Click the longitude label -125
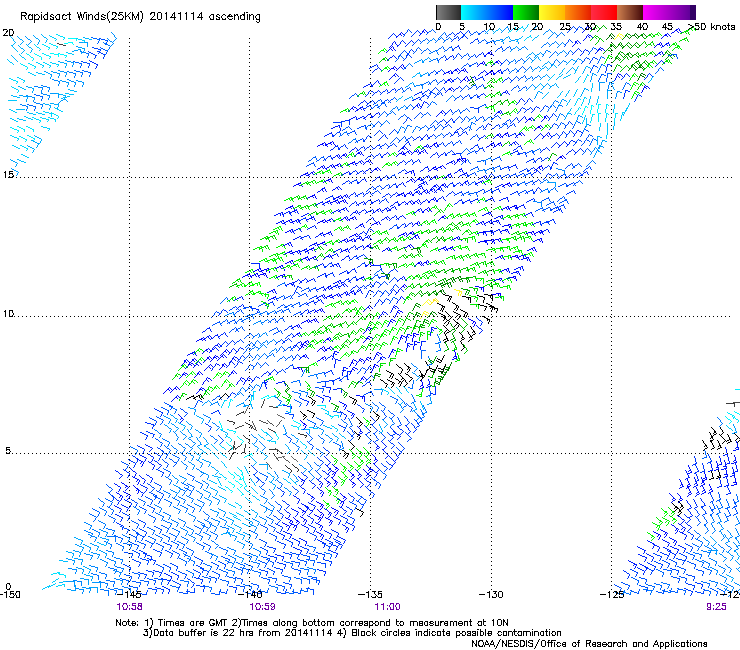 pyautogui.click(x=612, y=595)
